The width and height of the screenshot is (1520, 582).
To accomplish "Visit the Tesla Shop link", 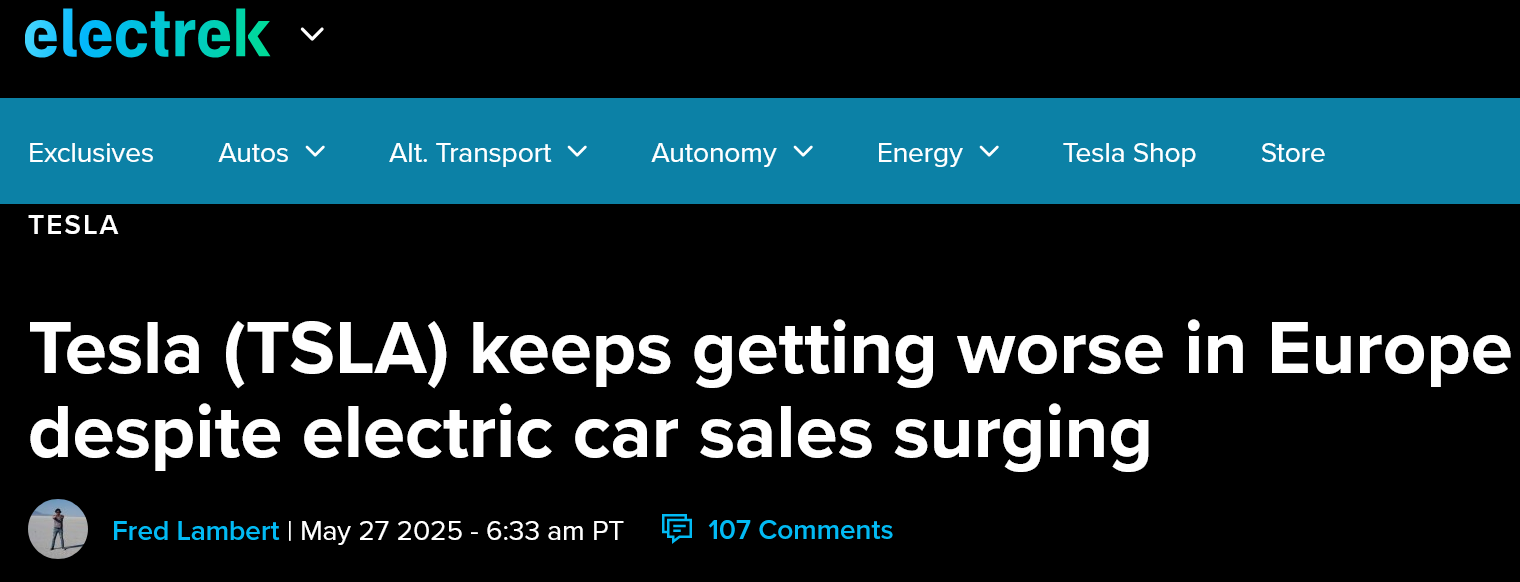I will [1129, 153].
